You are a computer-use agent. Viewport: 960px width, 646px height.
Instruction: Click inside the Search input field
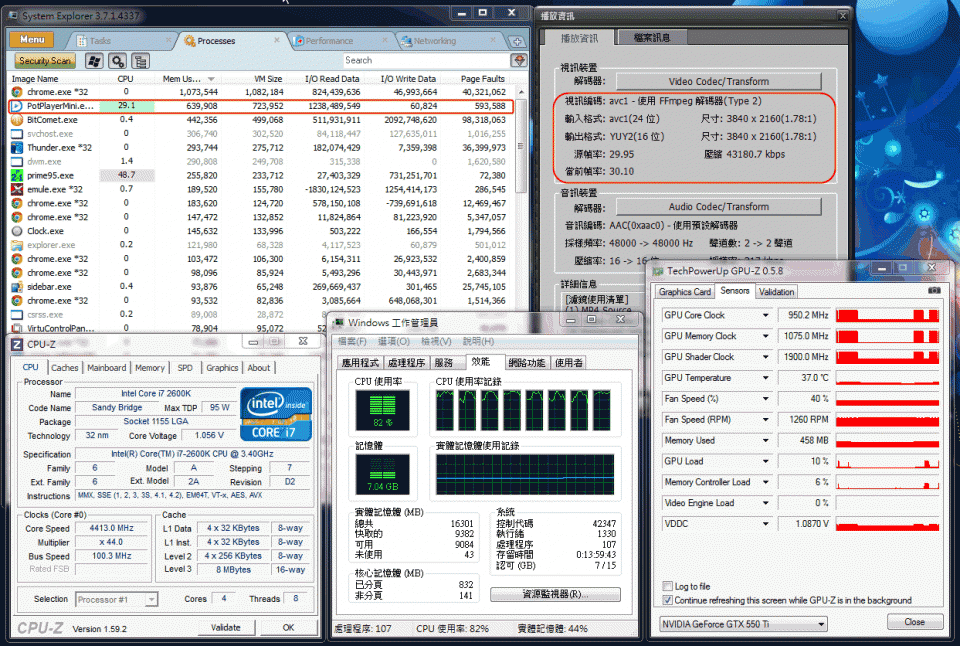pos(420,60)
